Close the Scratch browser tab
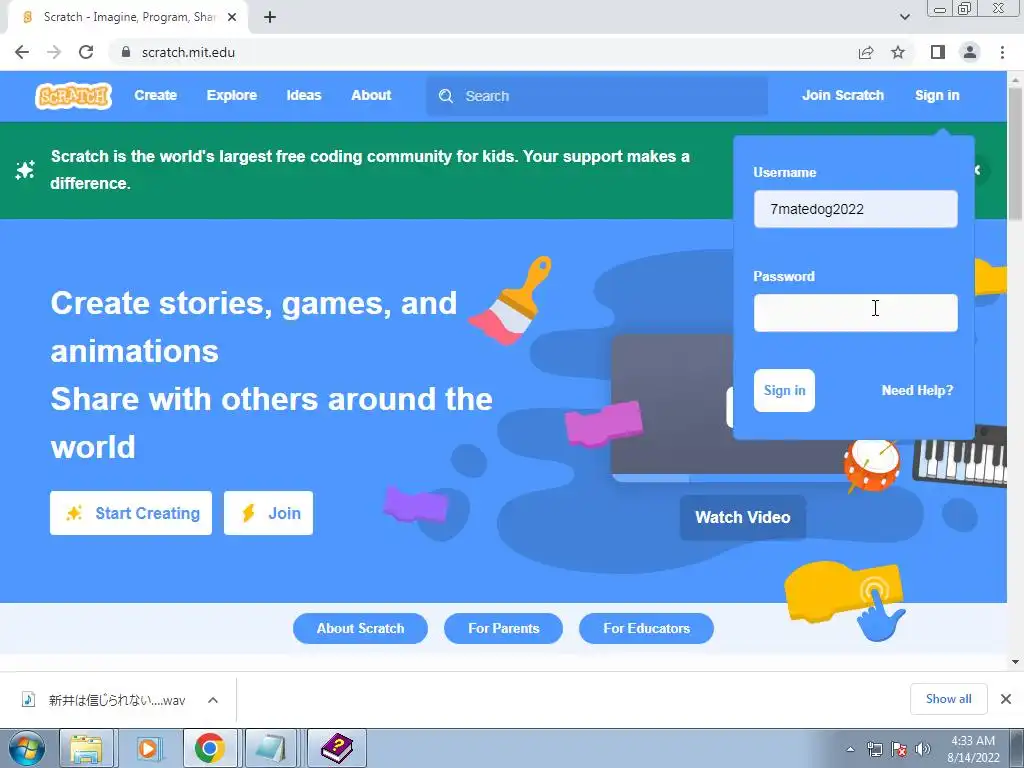1024x768 pixels. pos(232,17)
